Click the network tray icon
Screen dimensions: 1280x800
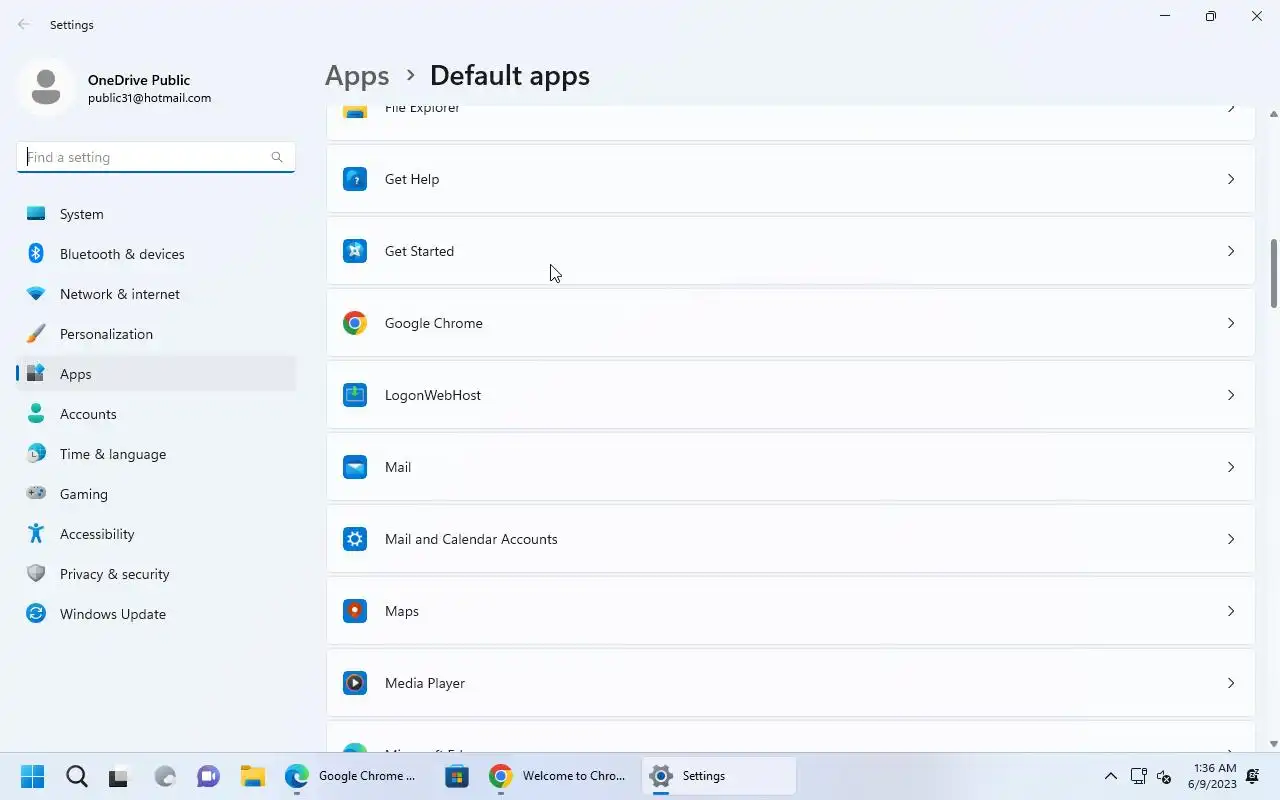click(1138, 776)
